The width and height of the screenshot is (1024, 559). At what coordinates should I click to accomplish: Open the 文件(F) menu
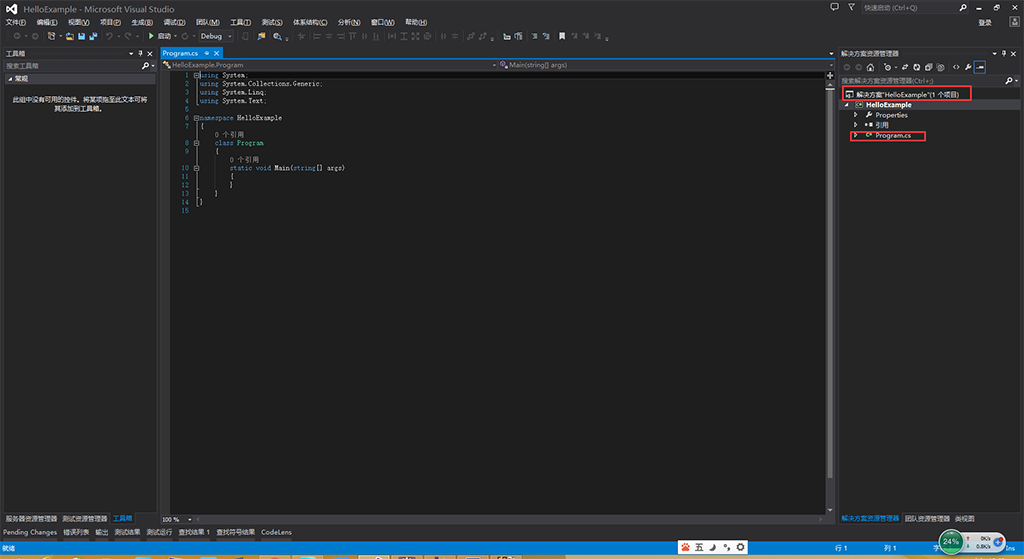pyautogui.click(x=16, y=22)
